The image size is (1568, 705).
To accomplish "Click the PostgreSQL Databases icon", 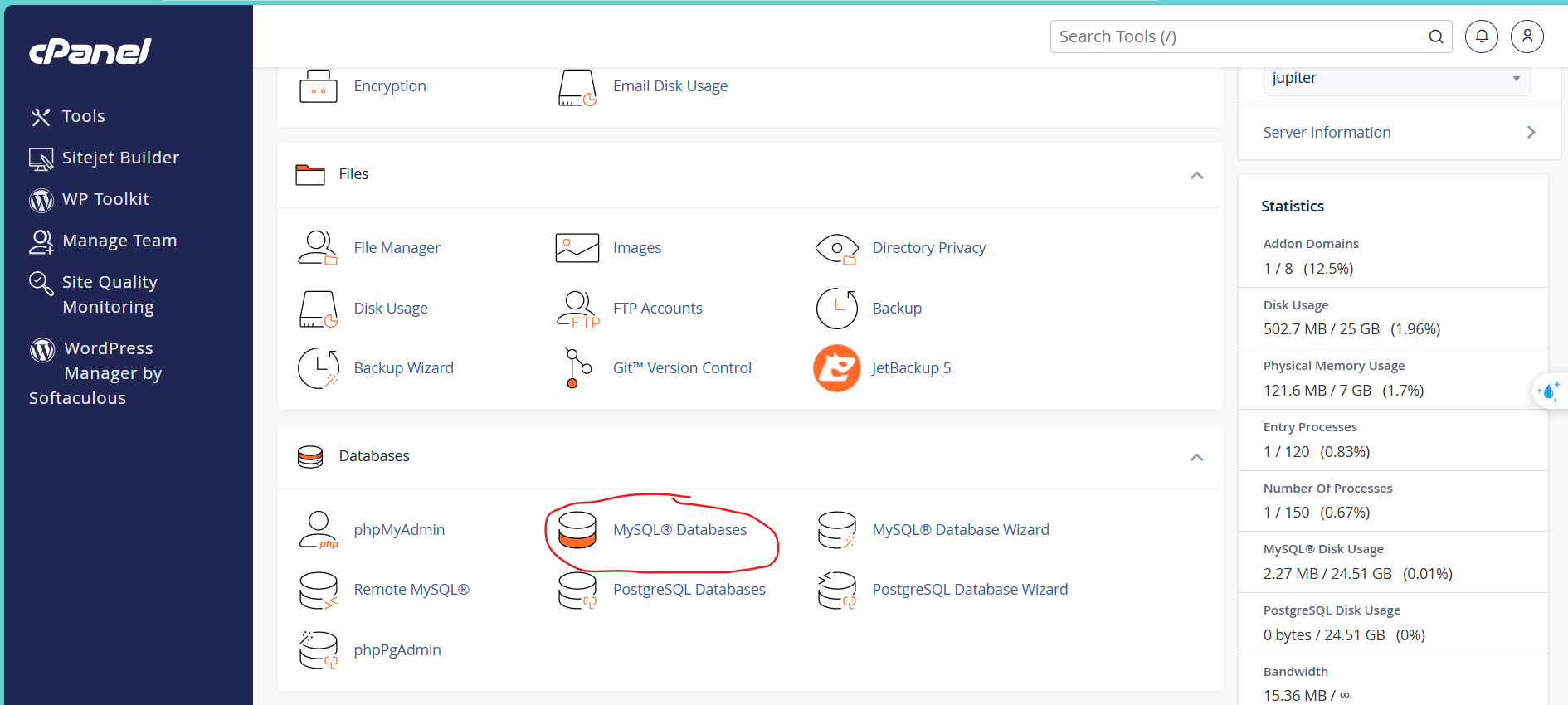I will pyautogui.click(x=577, y=591).
